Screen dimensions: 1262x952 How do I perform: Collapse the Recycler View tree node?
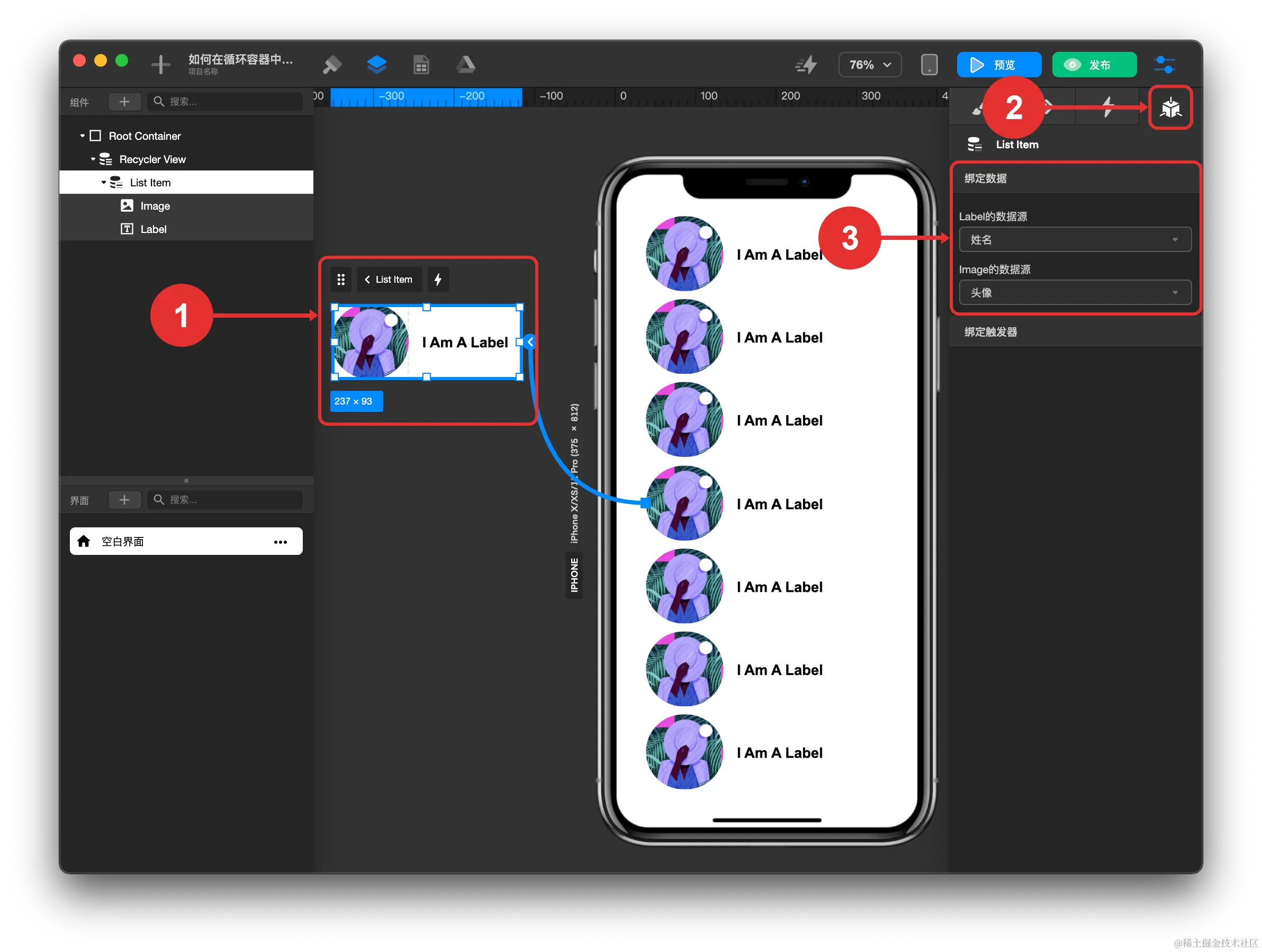point(93,159)
